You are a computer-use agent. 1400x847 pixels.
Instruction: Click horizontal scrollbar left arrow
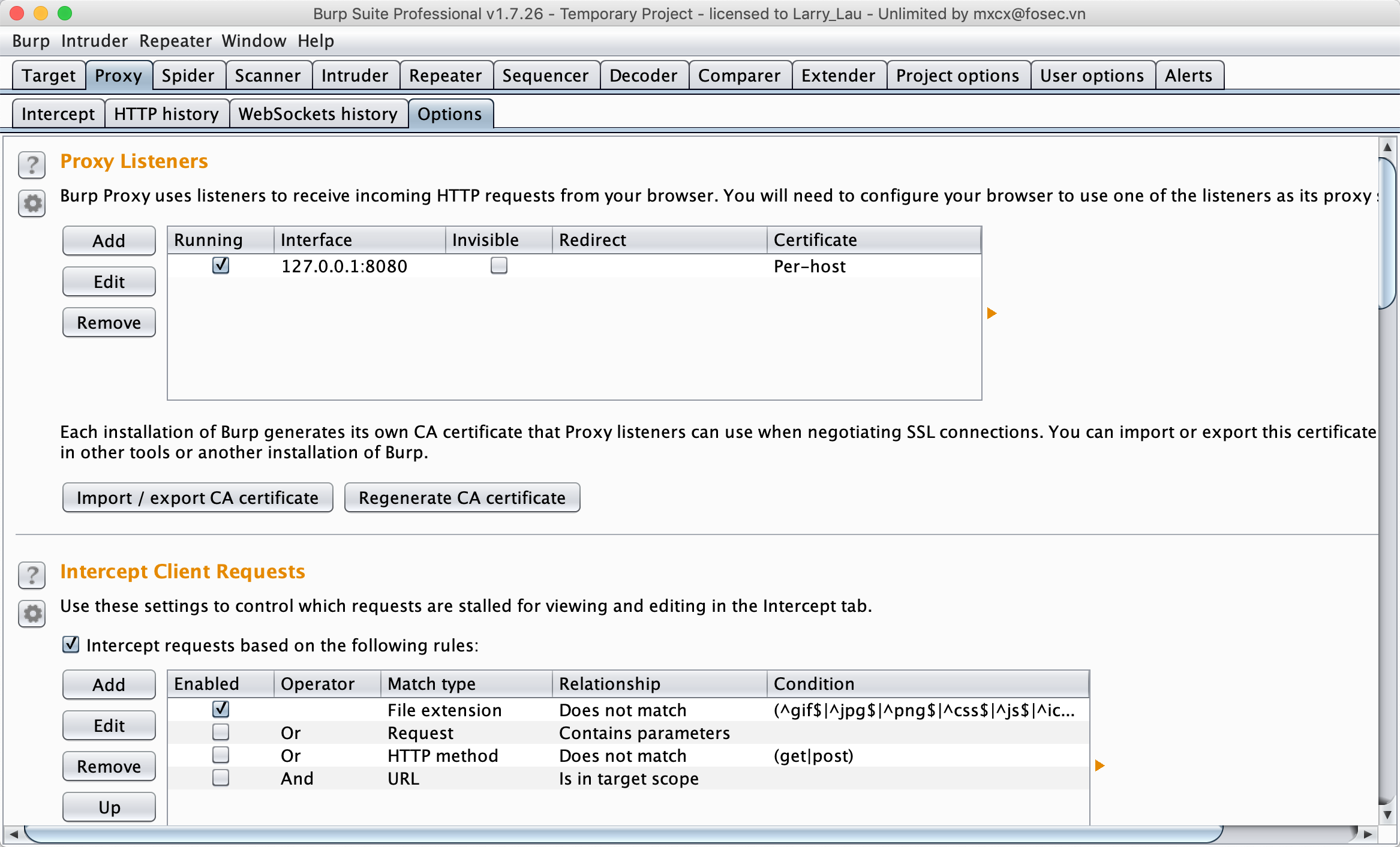click(x=13, y=834)
